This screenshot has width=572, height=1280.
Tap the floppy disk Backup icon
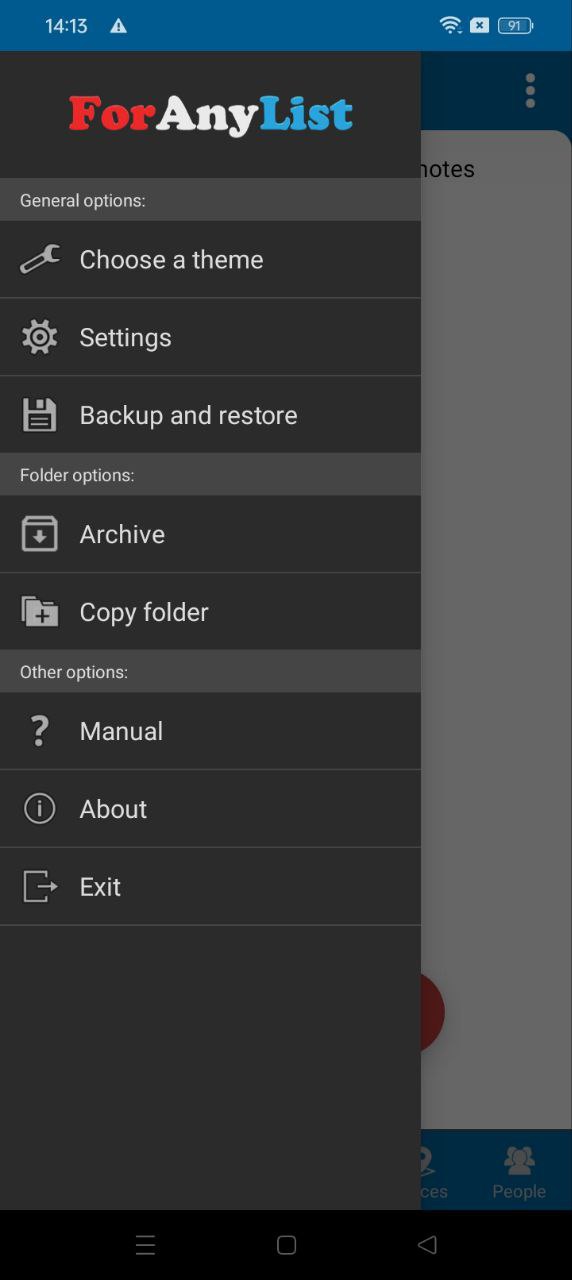point(40,415)
